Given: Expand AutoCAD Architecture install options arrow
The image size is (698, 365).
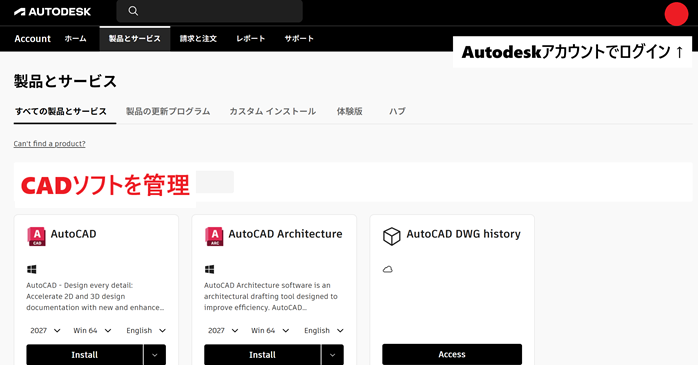Looking at the screenshot, I should click(x=333, y=355).
